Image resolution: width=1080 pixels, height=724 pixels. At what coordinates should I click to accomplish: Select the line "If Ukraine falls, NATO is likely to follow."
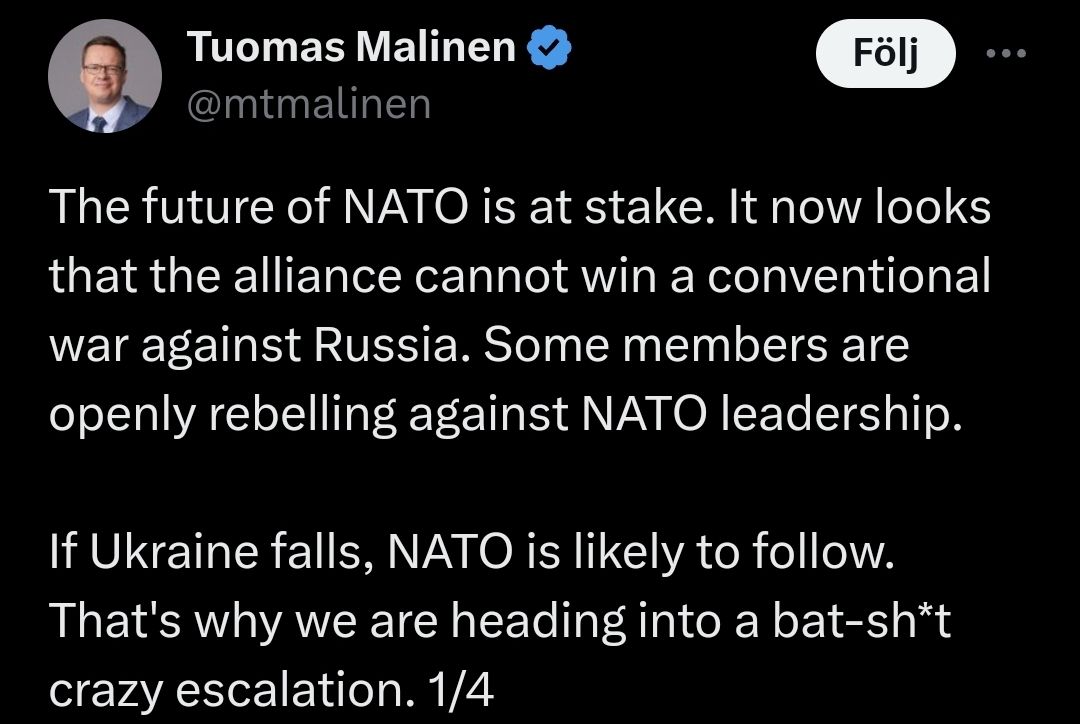click(472, 552)
